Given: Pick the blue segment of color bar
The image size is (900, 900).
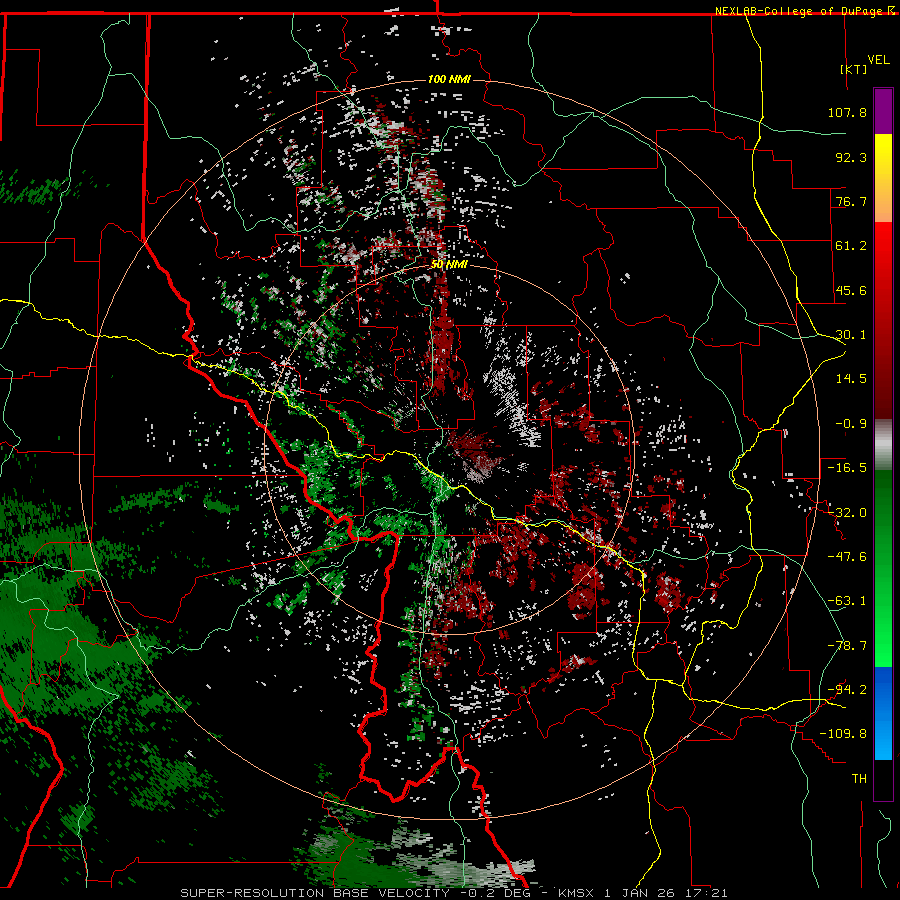Looking at the screenshot, I should click(883, 713).
